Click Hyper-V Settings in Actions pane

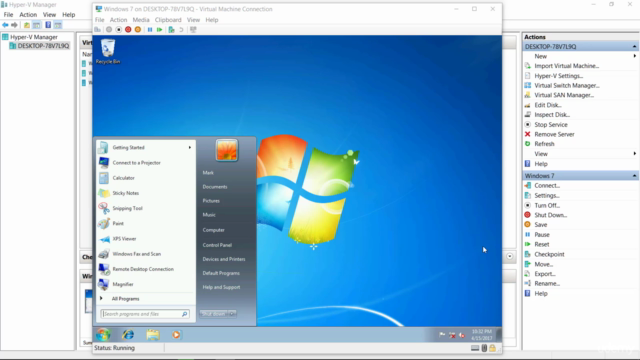pyautogui.click(x=559, y=76)
